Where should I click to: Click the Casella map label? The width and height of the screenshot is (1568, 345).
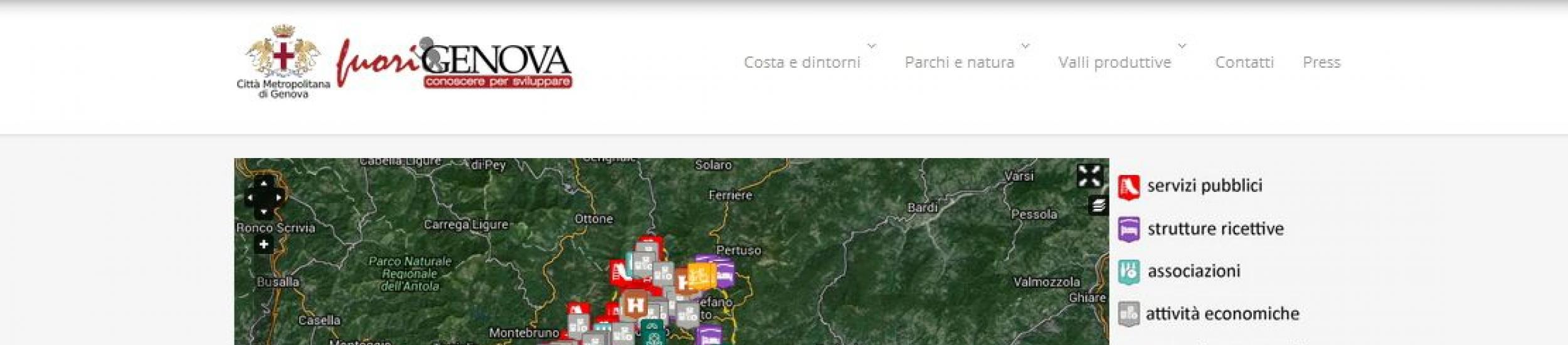pos(319,321)
